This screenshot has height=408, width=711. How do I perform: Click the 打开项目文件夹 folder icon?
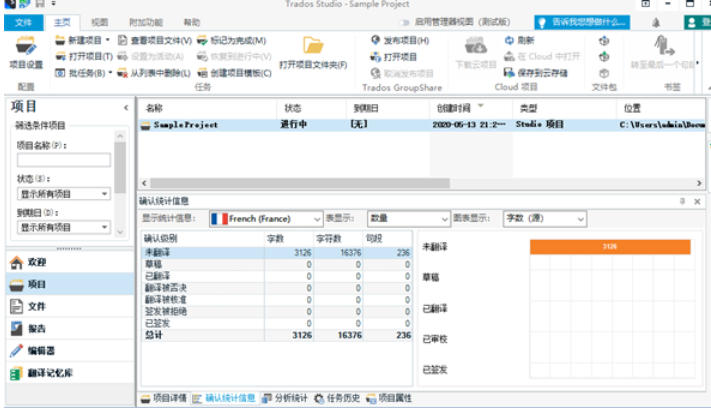pyautogui.click(x=313, y=46)
